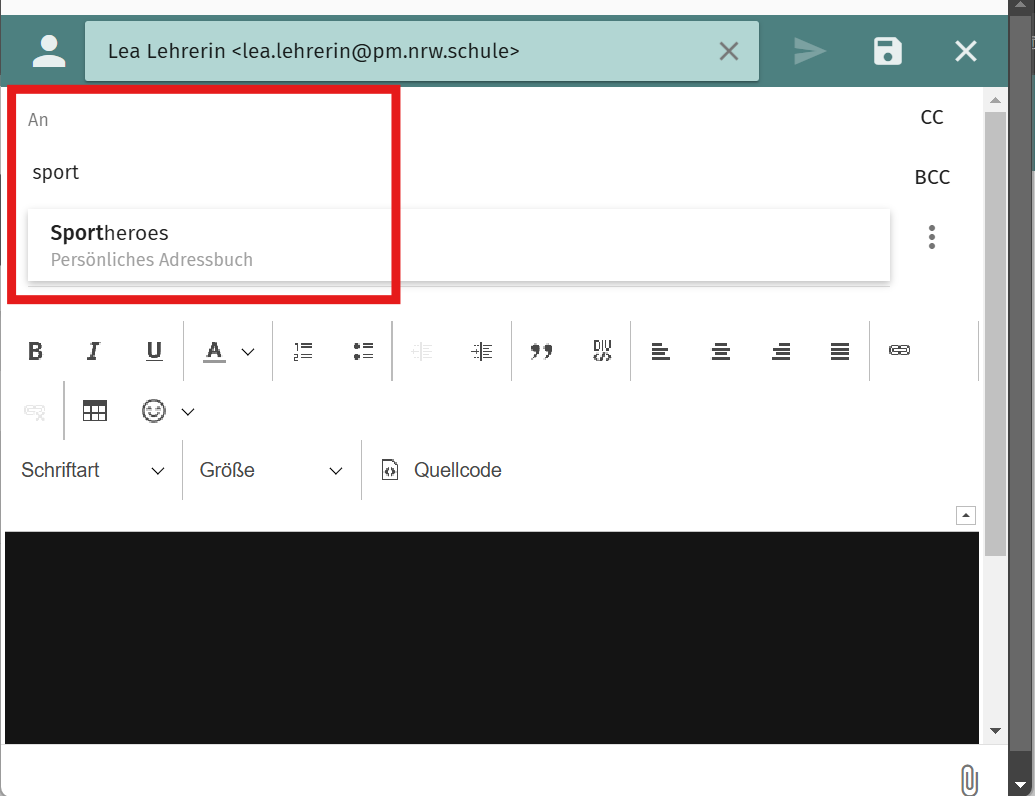Toggle underline text formatting
The image size is (1035, 796).
click(x=154, y=351)
